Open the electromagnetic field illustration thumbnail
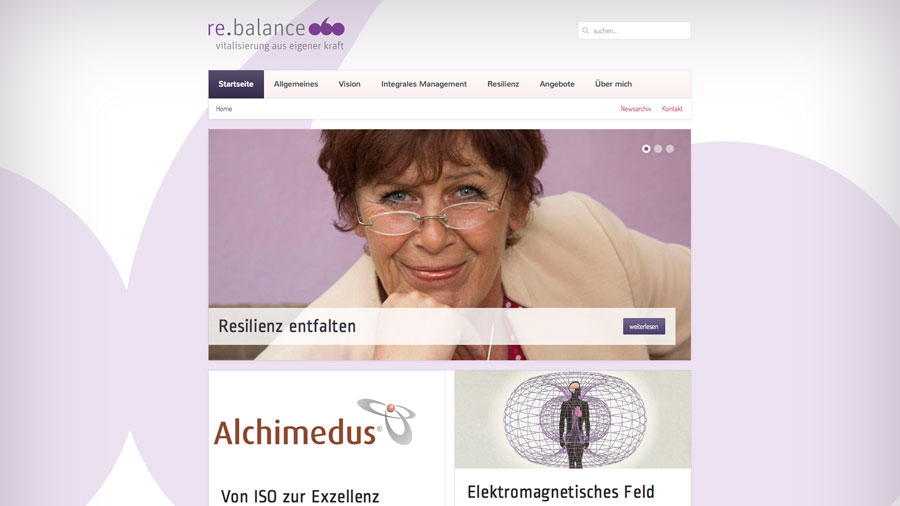 coord(573,419)
